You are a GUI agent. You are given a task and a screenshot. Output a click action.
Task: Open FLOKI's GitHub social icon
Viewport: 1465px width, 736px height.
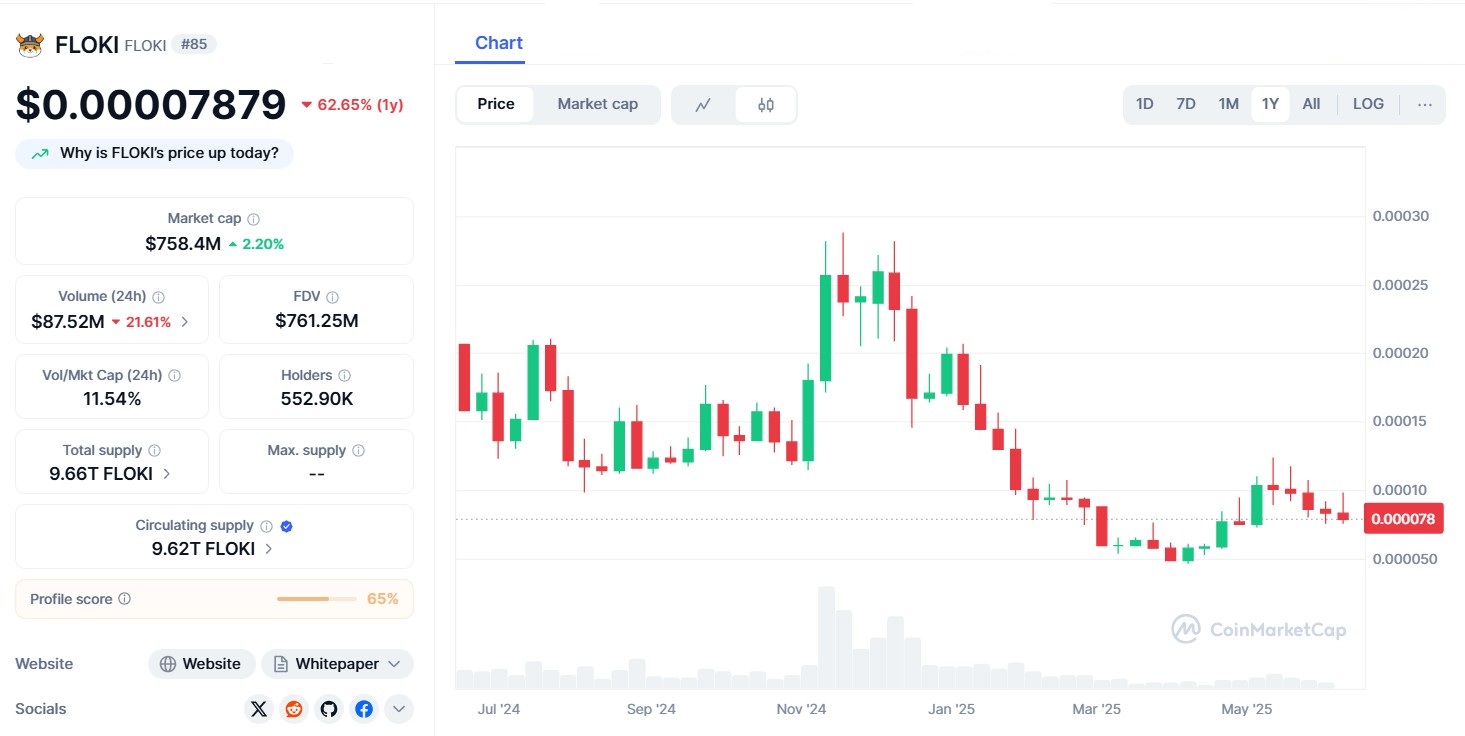pyautogui.click(x=329, y=709)
